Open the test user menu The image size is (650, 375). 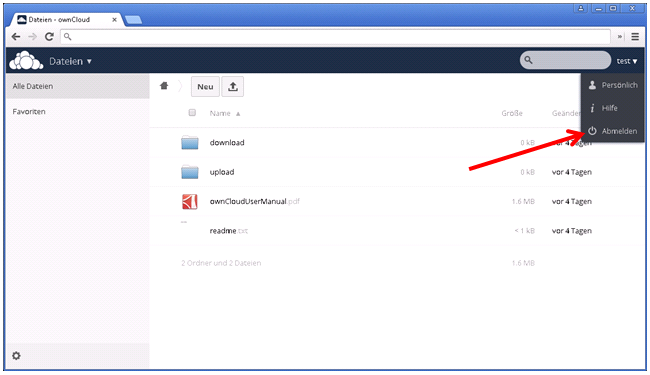point(626,61)
